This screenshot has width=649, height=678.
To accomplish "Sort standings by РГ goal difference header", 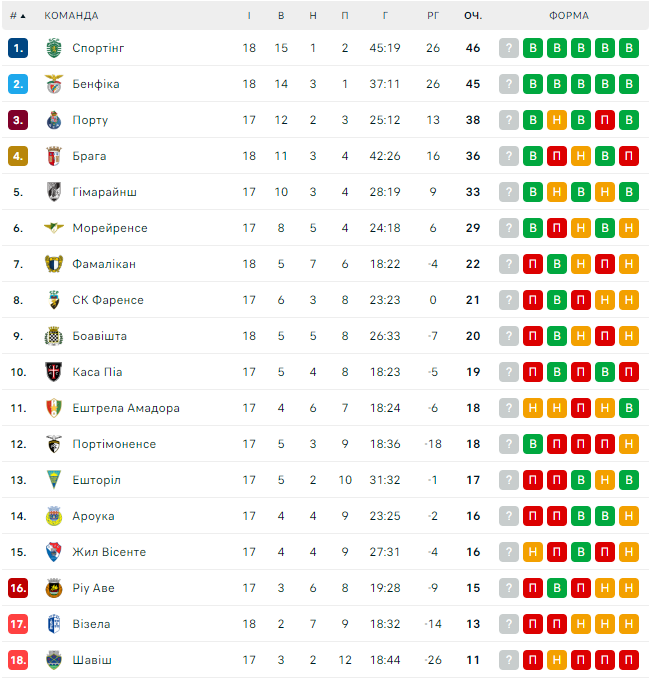I will click(433, 16).
